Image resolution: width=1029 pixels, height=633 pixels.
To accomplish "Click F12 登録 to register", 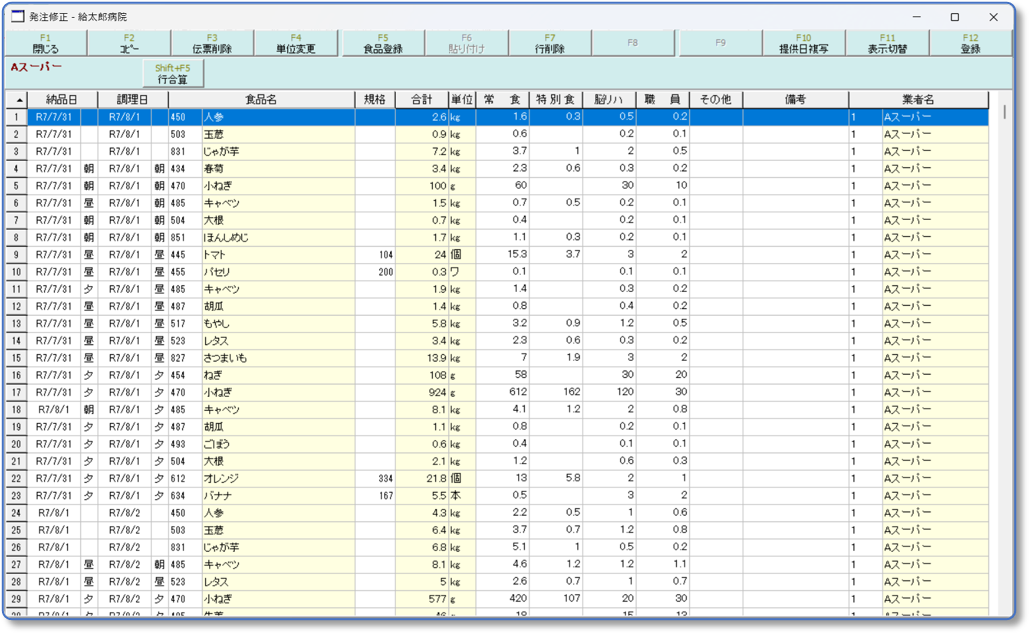I will (x=970, y=43).
